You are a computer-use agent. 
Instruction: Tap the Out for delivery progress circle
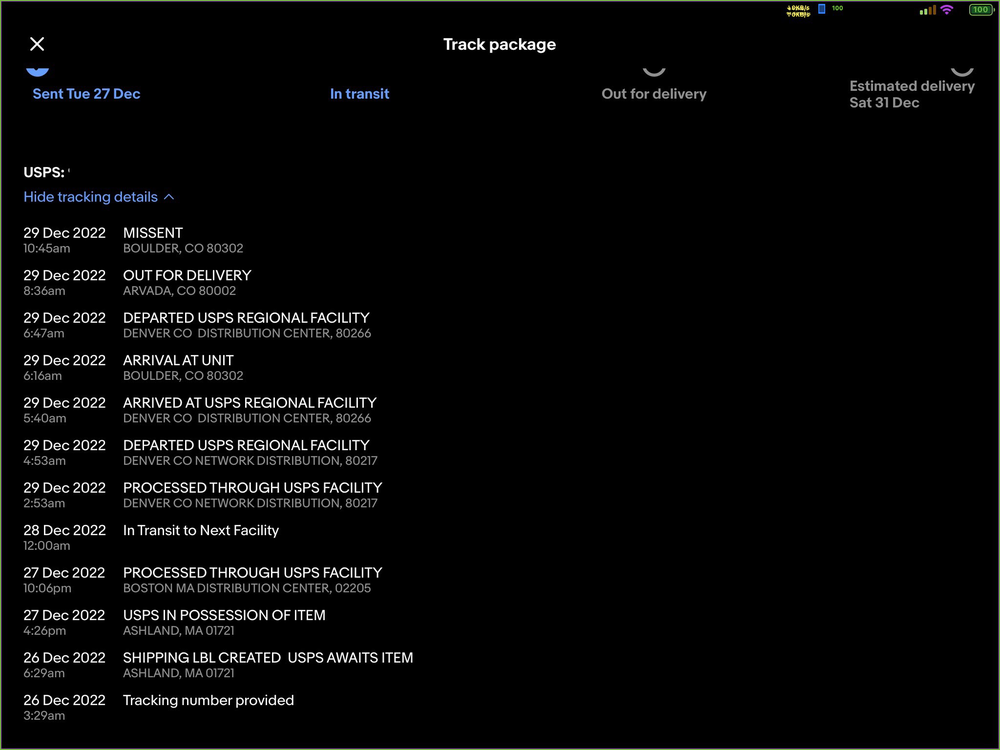pyautogui.click(x=654, y=68)
